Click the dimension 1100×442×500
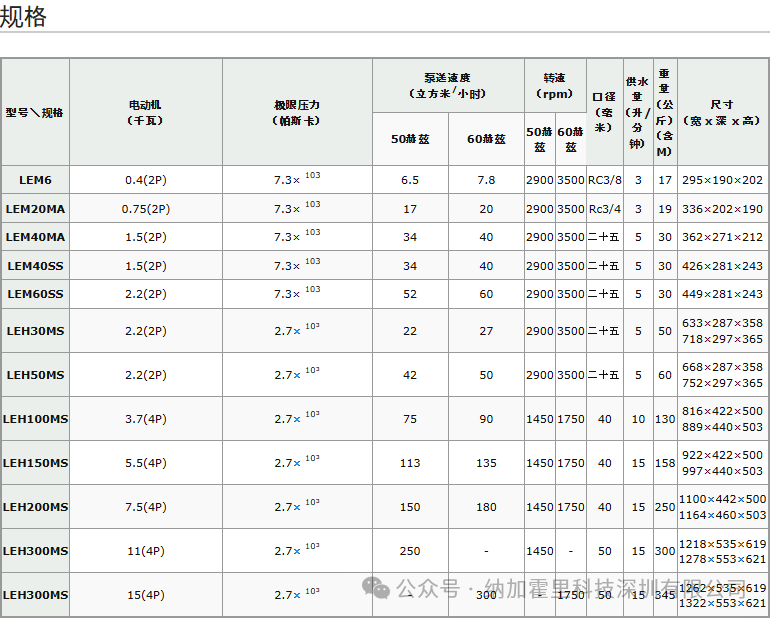Image resolution: width=771 pixels, height=619 pixels. 722,499
